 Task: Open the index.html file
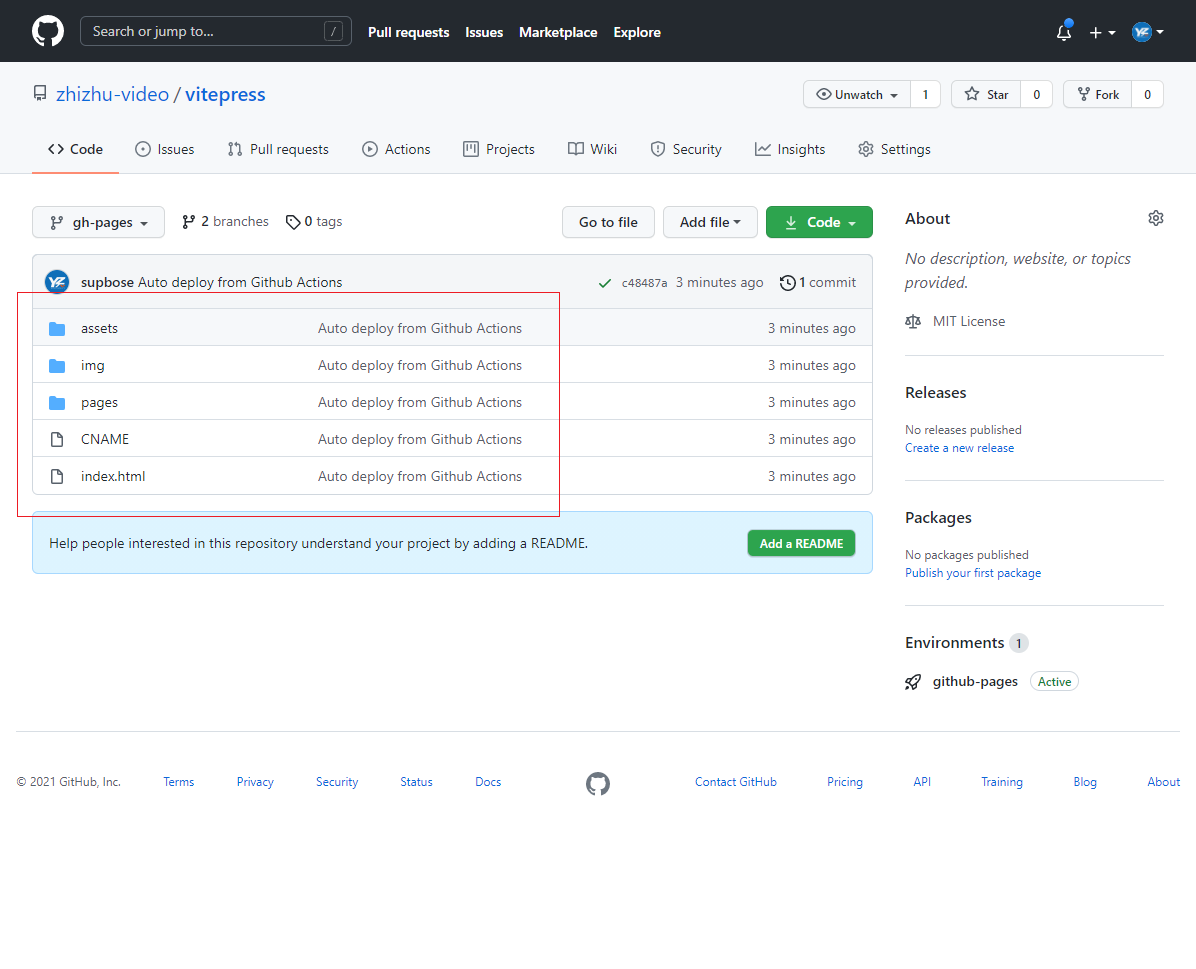(x=113, y=476)
